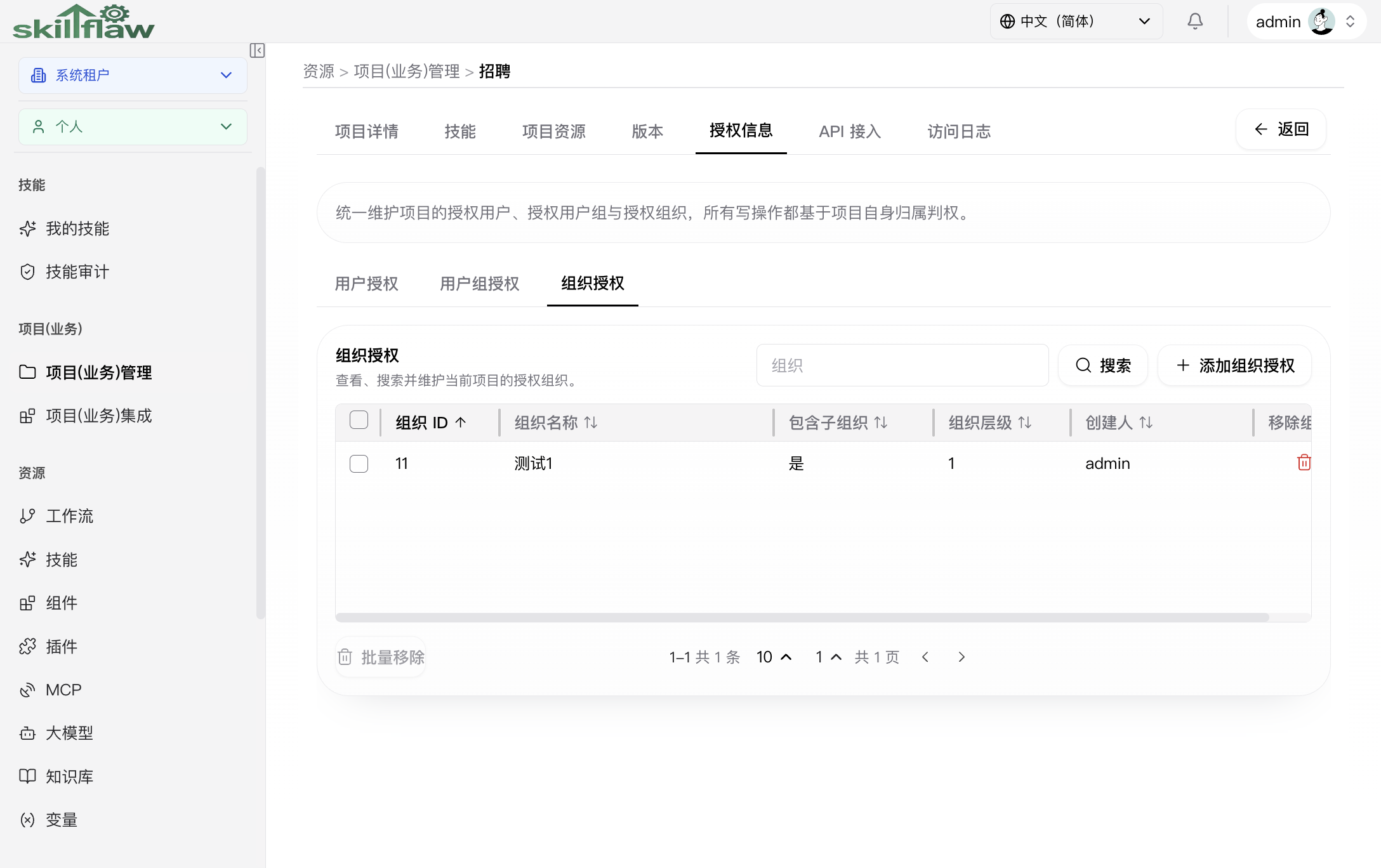The height and width of the screenshot is (868, 1381).
Task: Open the notifications bell
Action: [1195, 22]
